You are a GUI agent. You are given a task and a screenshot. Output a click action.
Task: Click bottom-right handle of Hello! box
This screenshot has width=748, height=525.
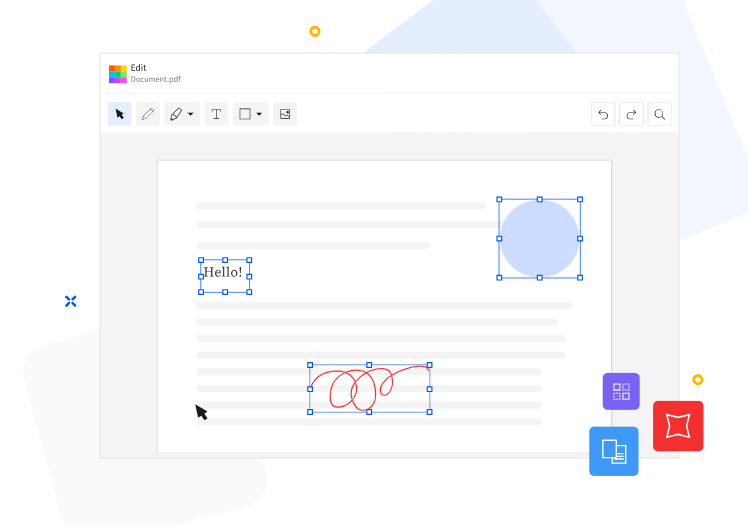(x=249, y=292)
